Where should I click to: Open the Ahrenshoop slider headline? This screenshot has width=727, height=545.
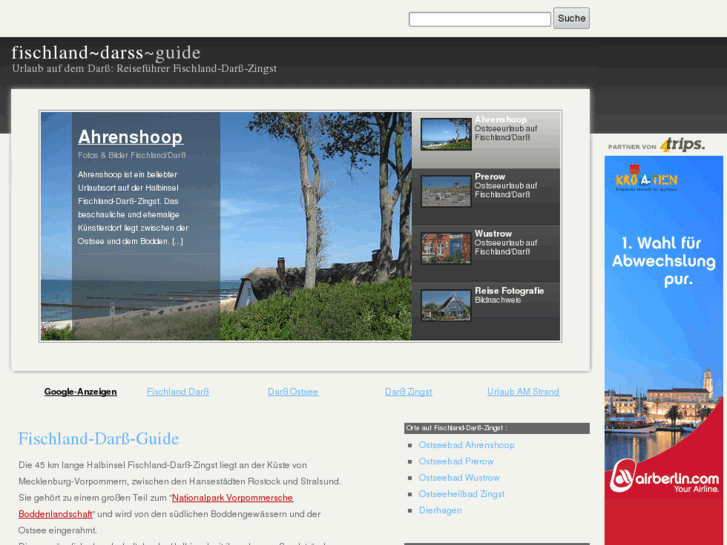pyautogui.click(x=130, y=137)
